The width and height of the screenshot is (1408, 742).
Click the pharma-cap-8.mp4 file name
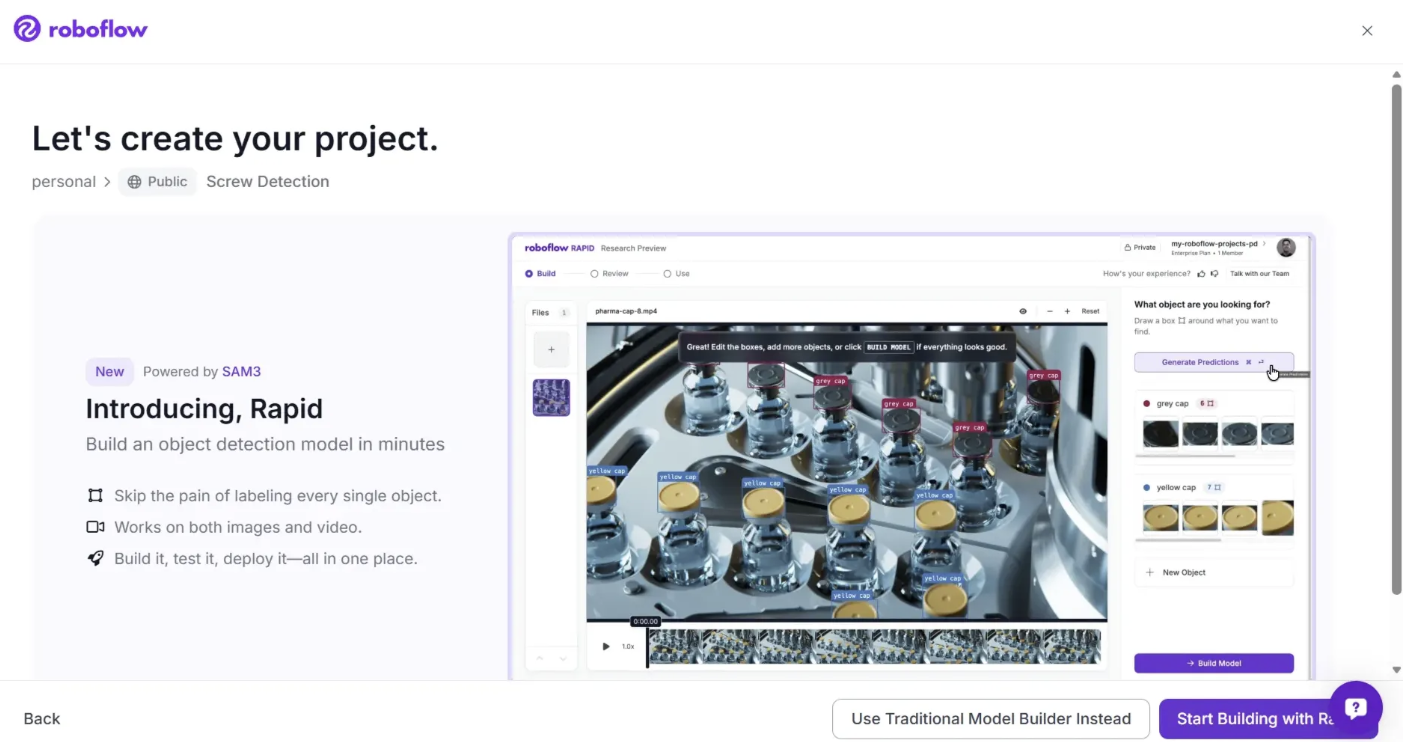tap(626, 311)
